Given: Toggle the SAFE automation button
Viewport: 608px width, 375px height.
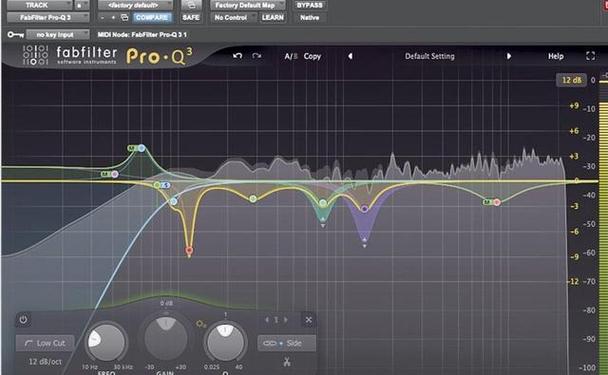Looking at the screenshot, I should [x=191, y=17].
